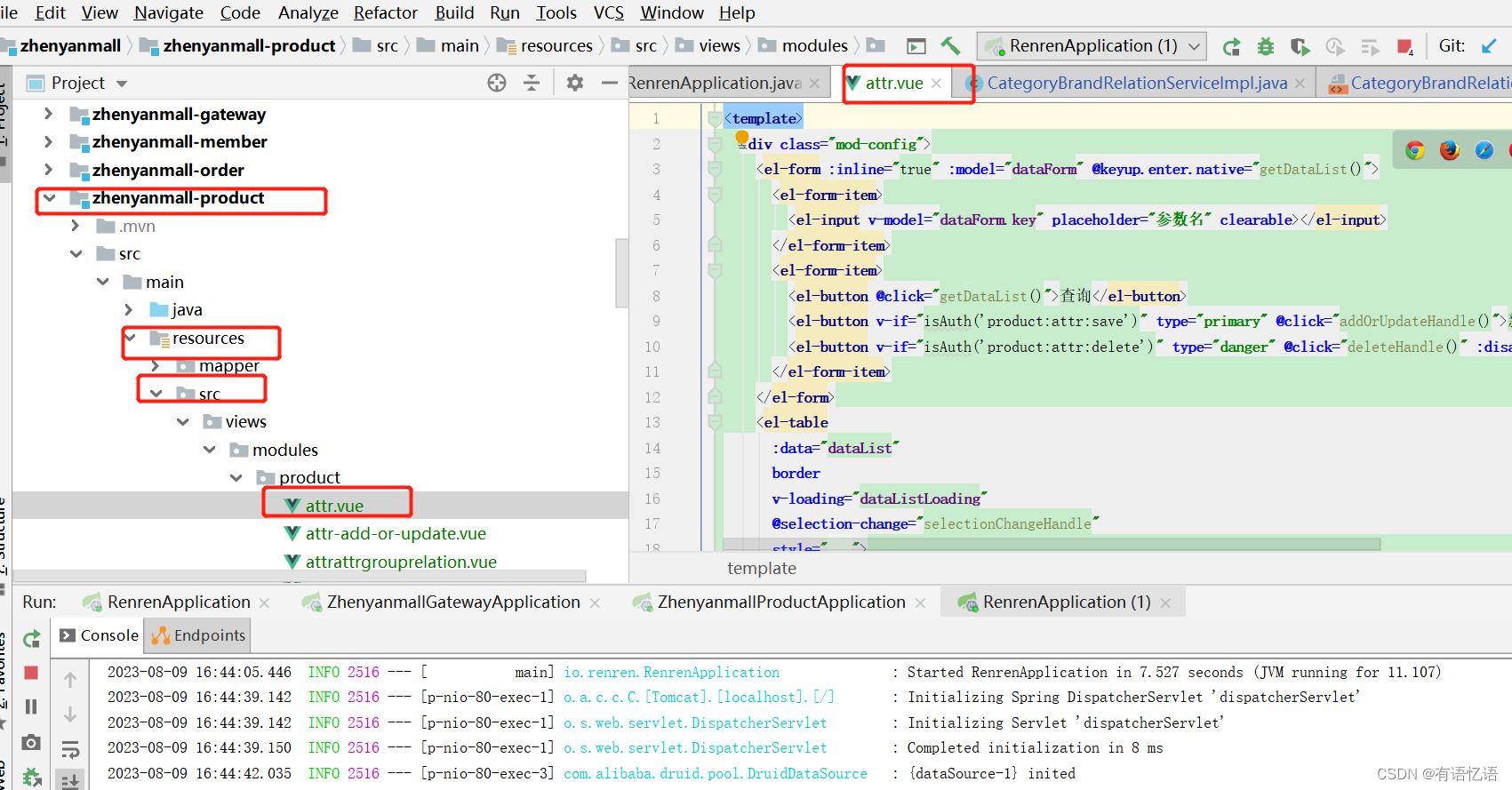Take thread dump camera icon
The image size is (1512, 790).
pyautogui.click(x=31, y=742)
